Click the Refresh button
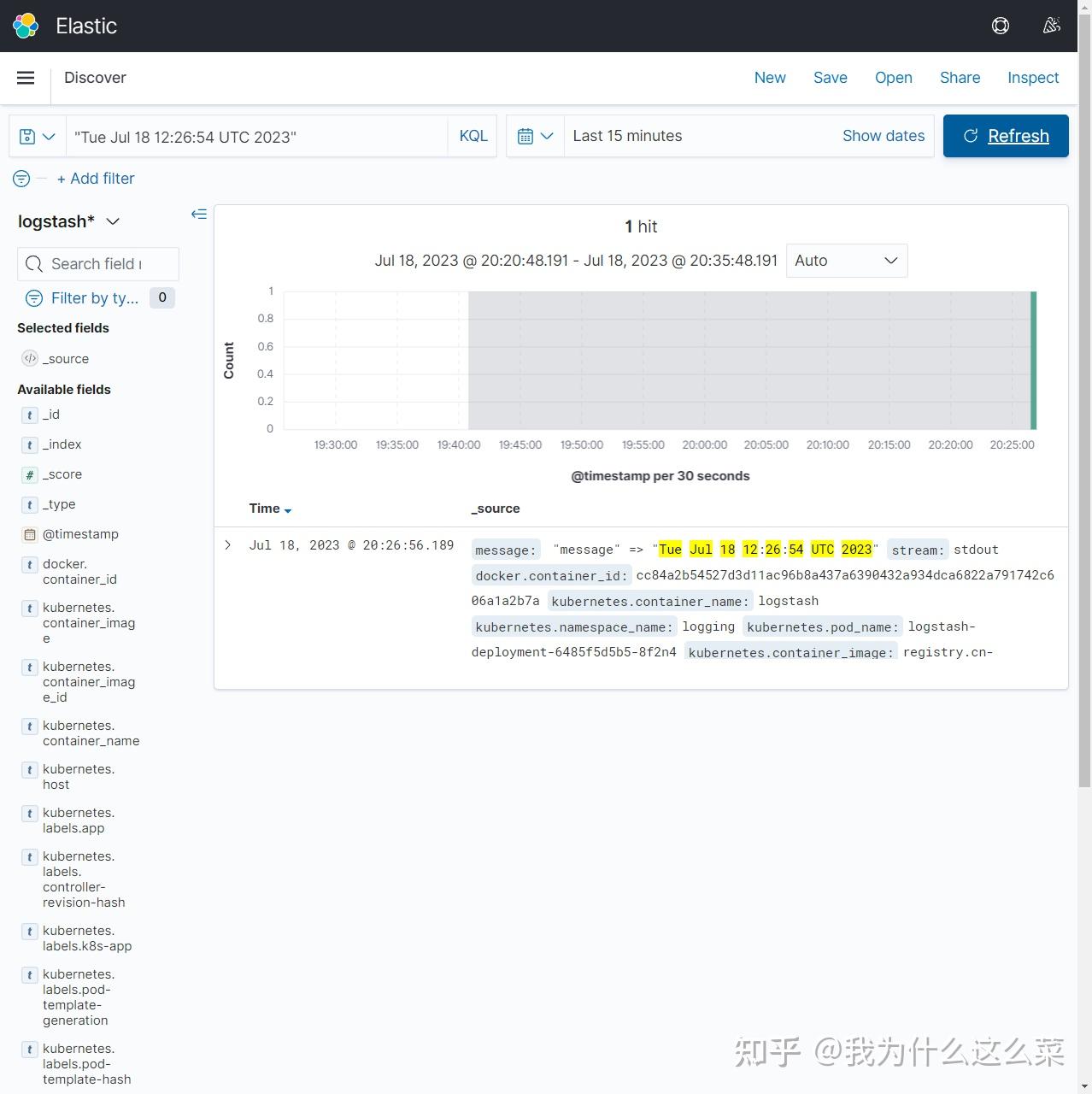The width and height of the screenshot is (1092, 1094). tap(1006, 136)
